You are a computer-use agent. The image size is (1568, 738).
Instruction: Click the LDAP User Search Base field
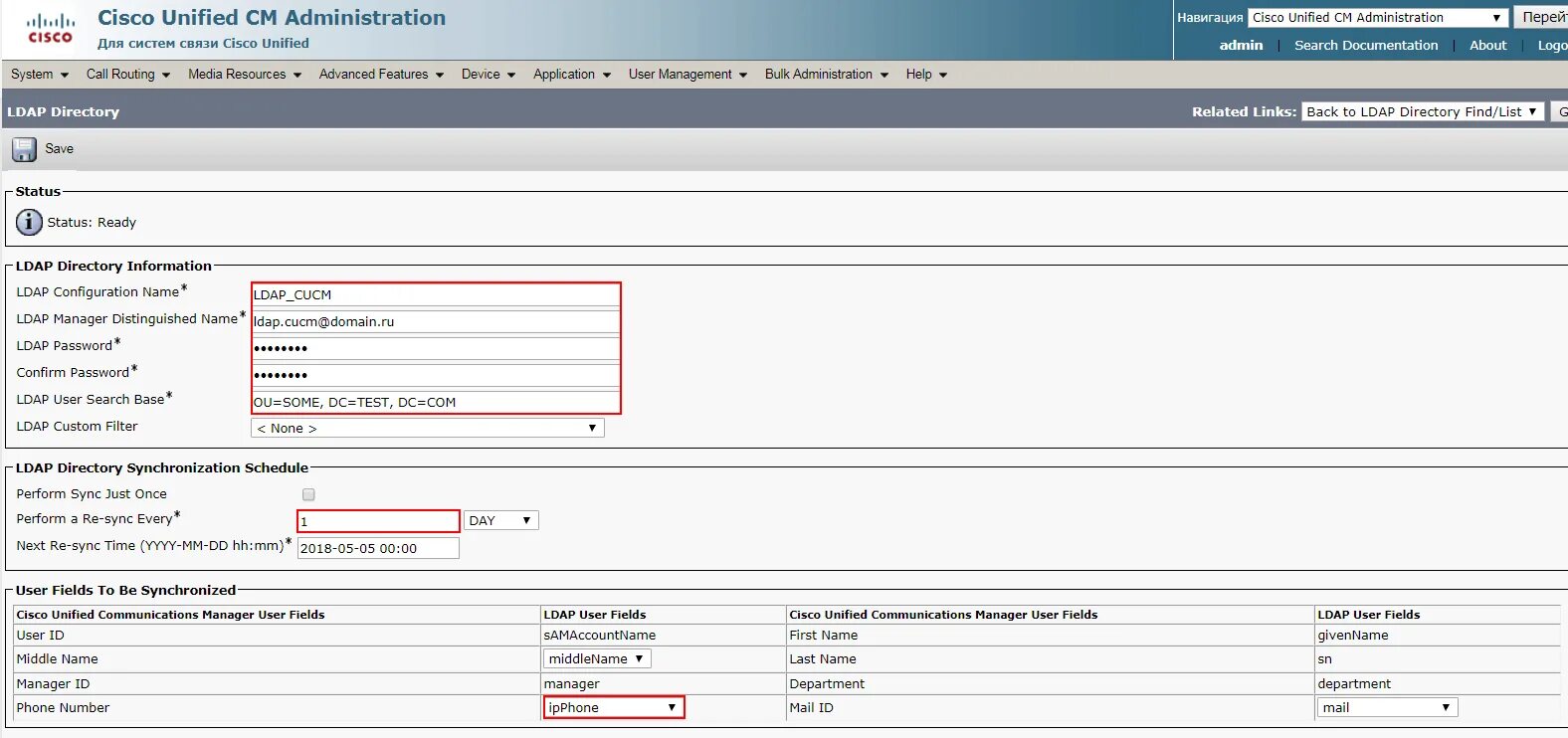pyautogui.click(x=436, y=402)
